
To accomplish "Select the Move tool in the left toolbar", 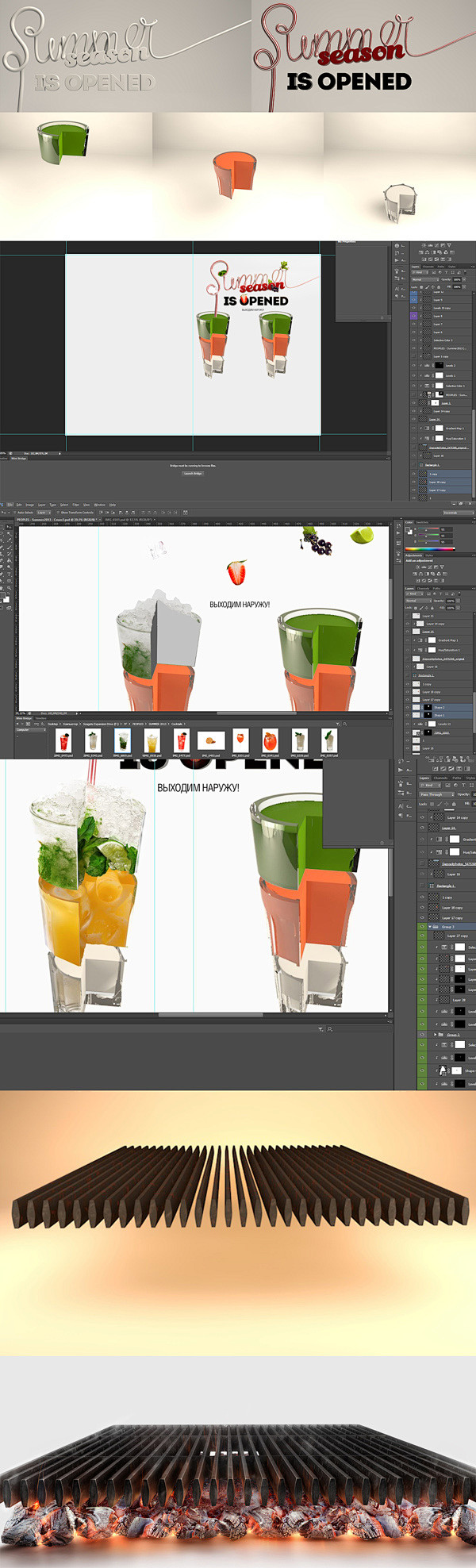I will point(10,526).
